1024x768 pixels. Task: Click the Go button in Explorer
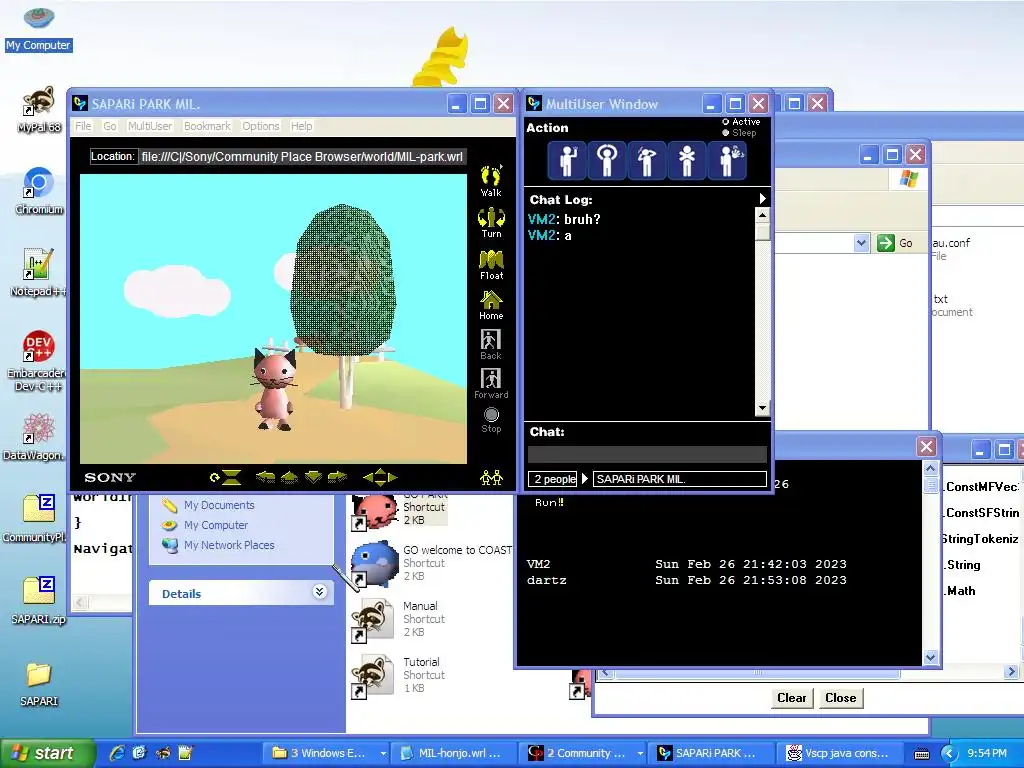click(895, 243)
